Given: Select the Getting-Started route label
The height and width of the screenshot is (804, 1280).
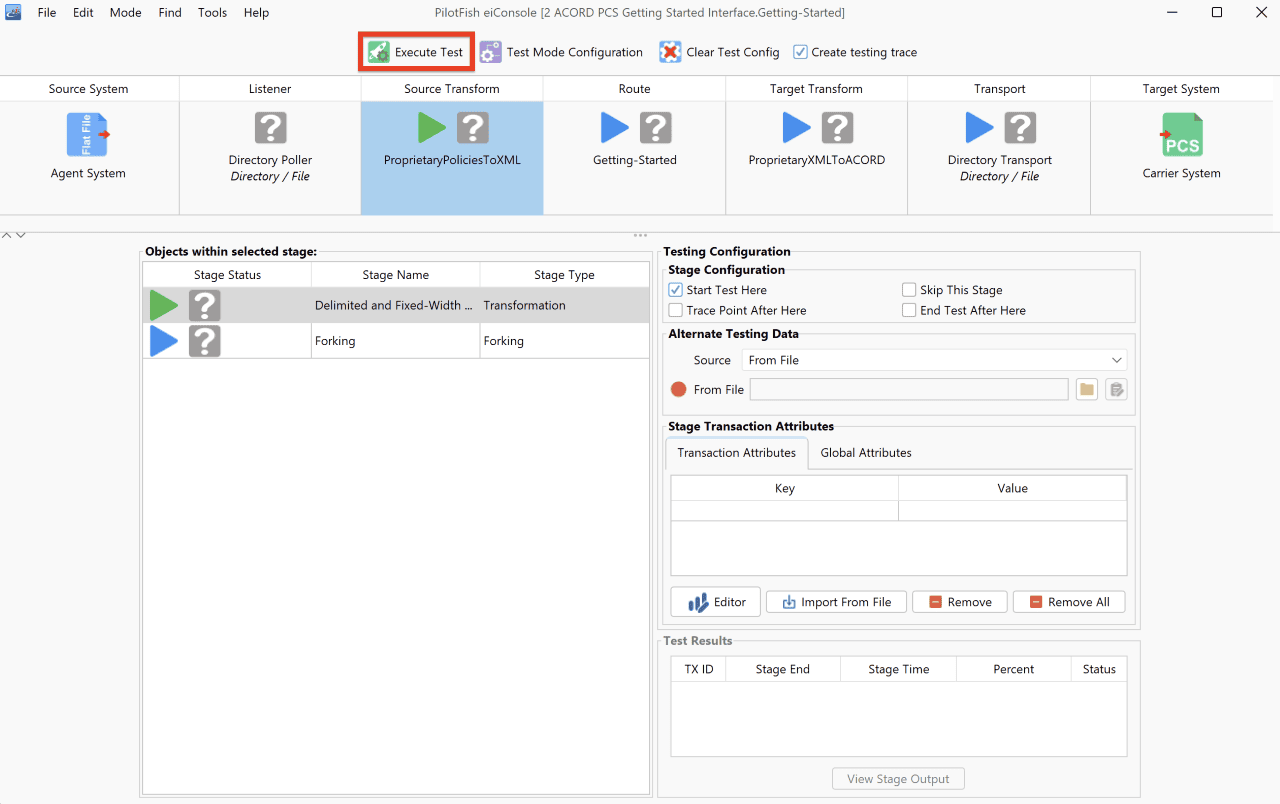Looking at the screenshot, I should pos(635,160).
